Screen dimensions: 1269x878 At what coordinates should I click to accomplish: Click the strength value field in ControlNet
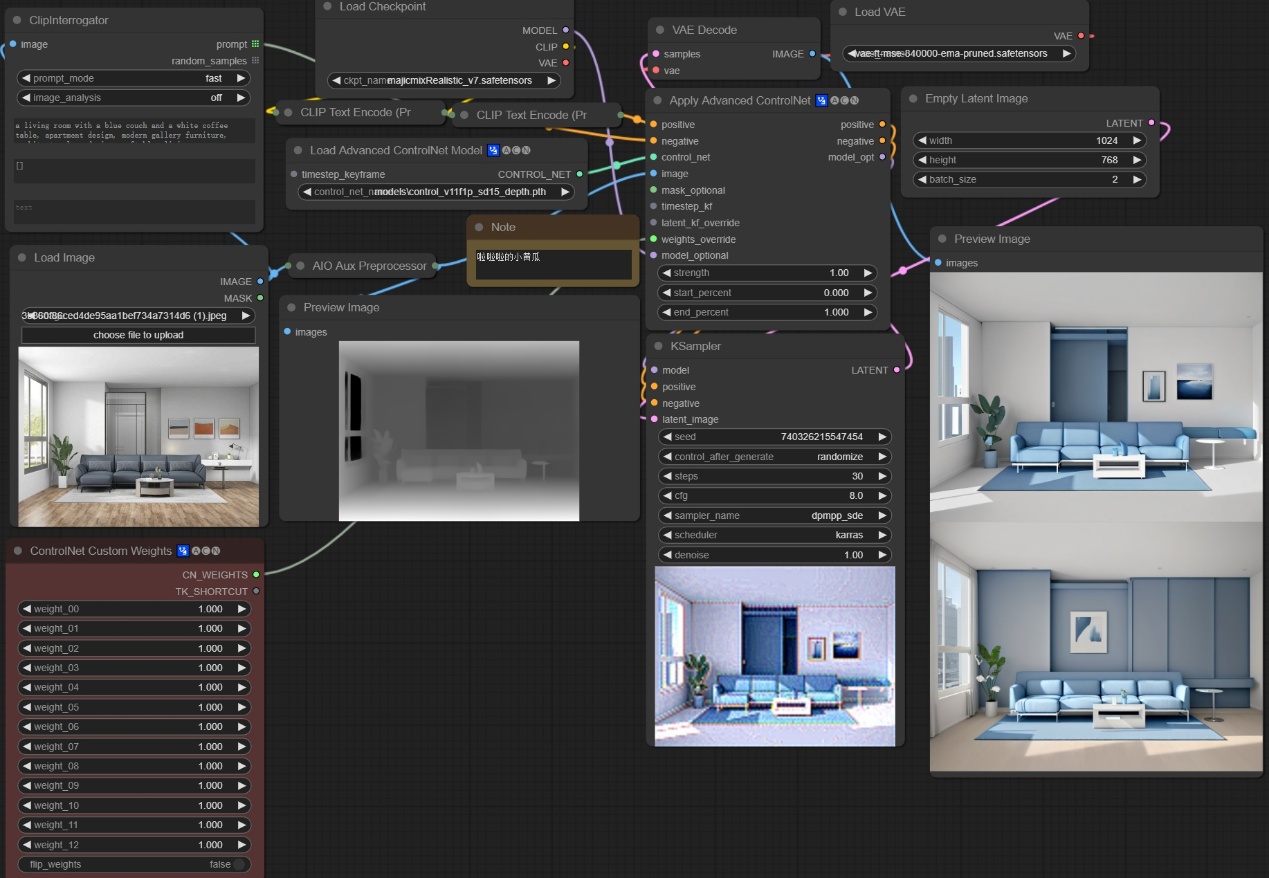[x=767, y=273]
